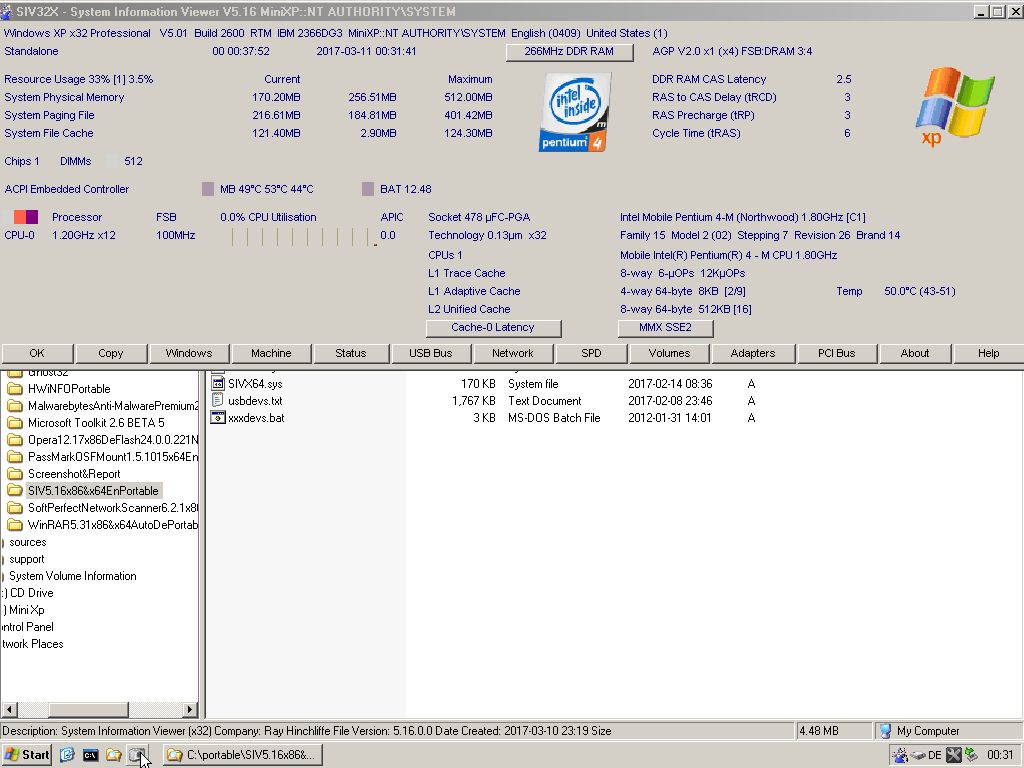The width and height of the screenshot is (1024, 768).
Task: Open the Windows menu button
Action: coord(189,353)
